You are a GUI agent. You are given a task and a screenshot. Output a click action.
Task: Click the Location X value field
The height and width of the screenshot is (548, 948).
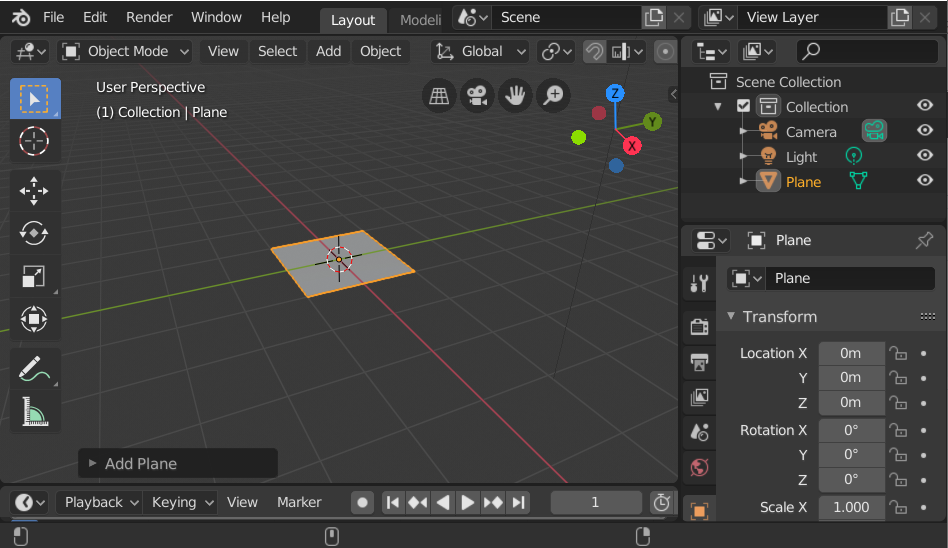(x=851, y=353)
